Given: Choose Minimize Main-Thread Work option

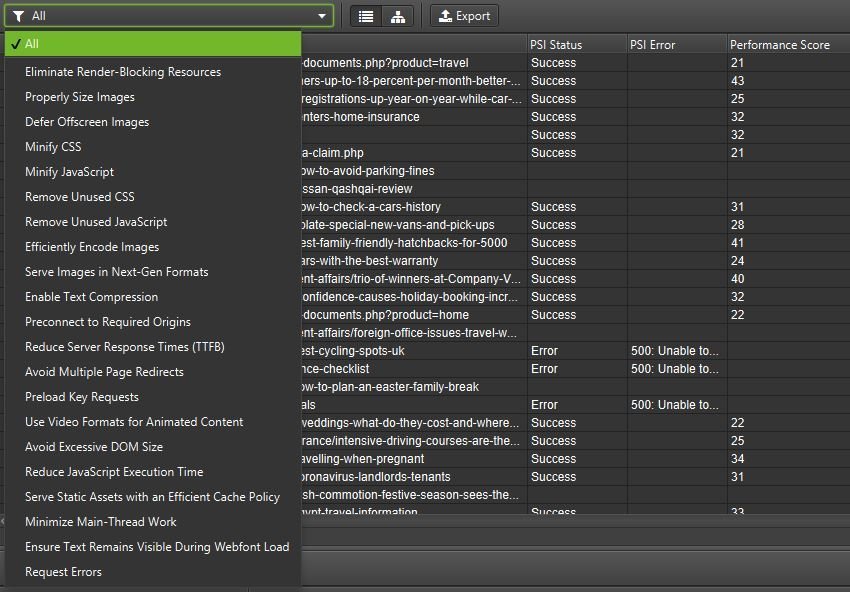Looking at the screenshot, I should (101, 522).
